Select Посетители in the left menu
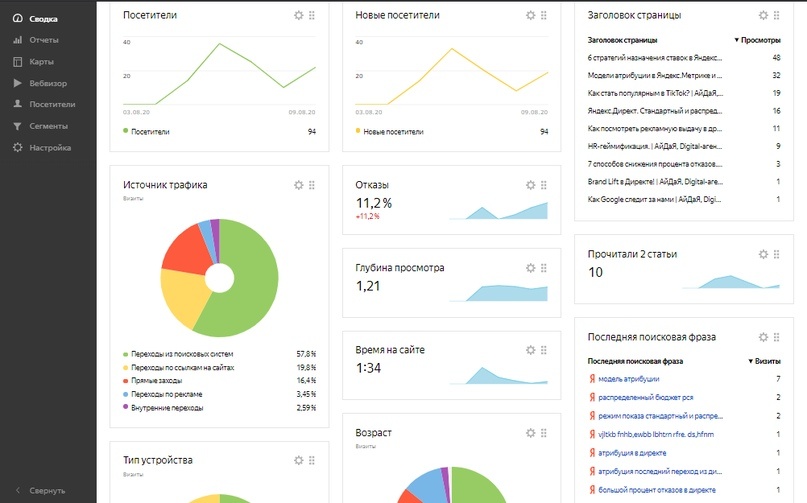Screen dimensions: 807x503 [x=52, y=105]
